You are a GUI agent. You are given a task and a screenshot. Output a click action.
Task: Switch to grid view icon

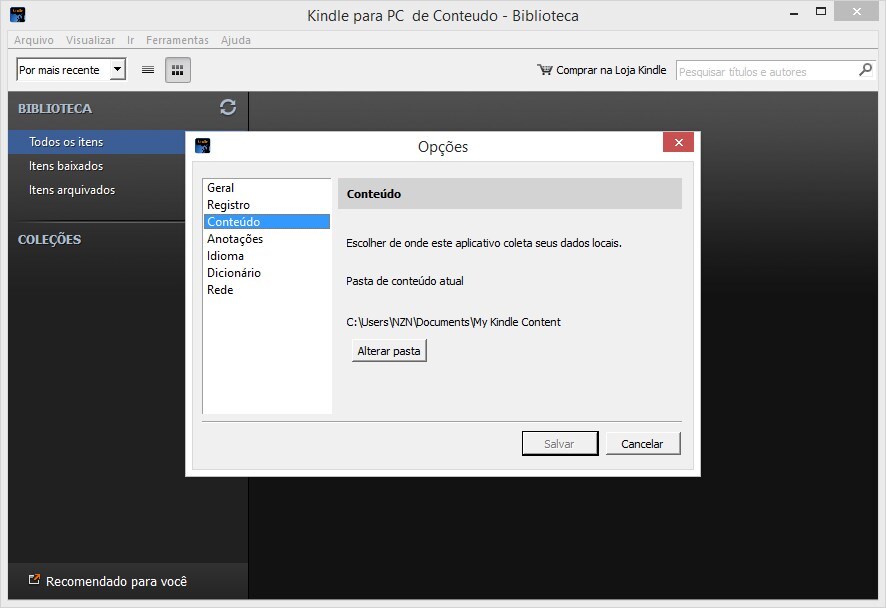177,70
